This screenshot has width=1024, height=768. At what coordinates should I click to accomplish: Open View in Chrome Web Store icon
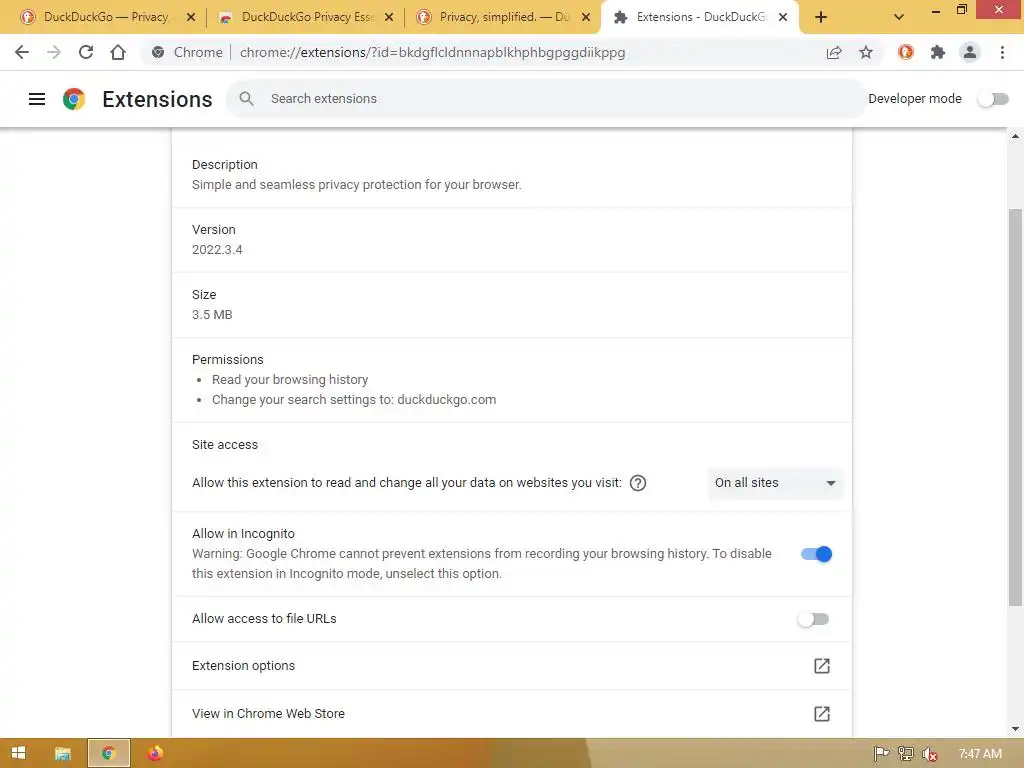[x=822, y=714]
